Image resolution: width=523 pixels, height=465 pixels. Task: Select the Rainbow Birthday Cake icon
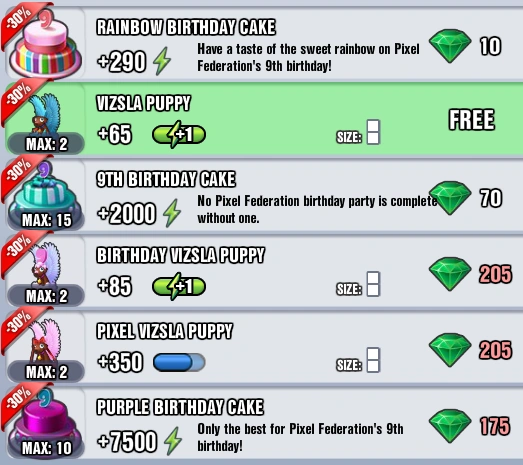pos(45,43)
